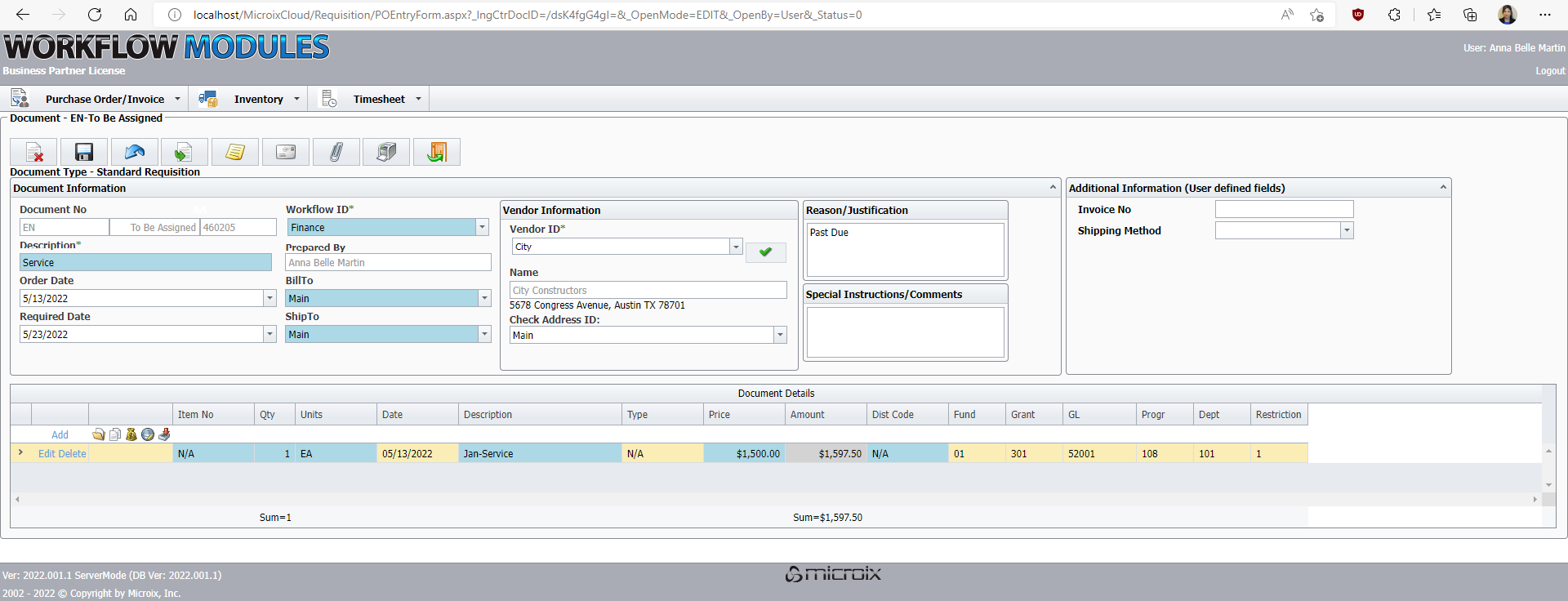Open the Shipping Method dropdown
Screen dimensions: 1568x601
click(x=1347, y=231)
